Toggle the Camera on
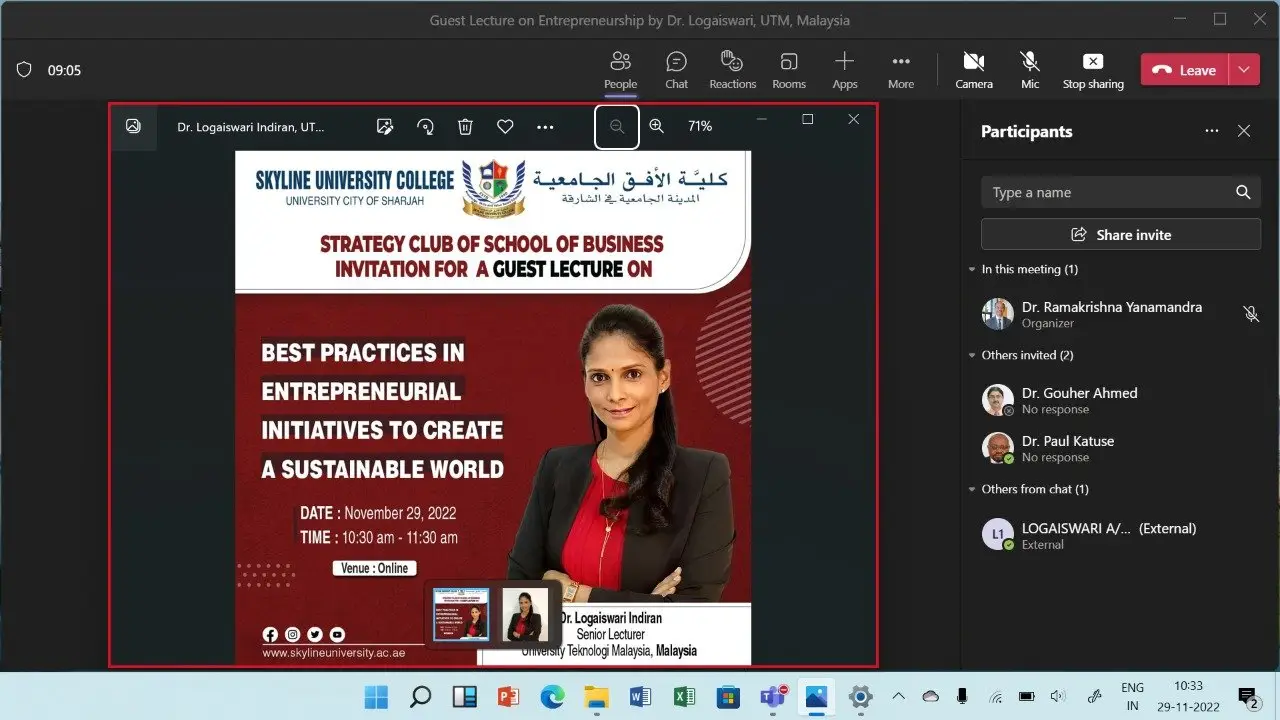The width and height of the screenshot is (1280, 720). click(x=973, y=70)
